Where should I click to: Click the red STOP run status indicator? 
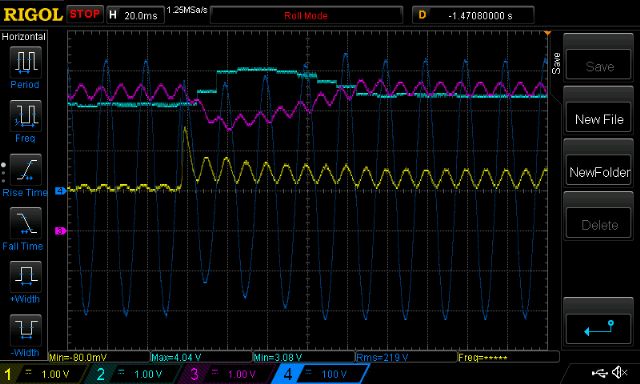click(x=84, y=14)
